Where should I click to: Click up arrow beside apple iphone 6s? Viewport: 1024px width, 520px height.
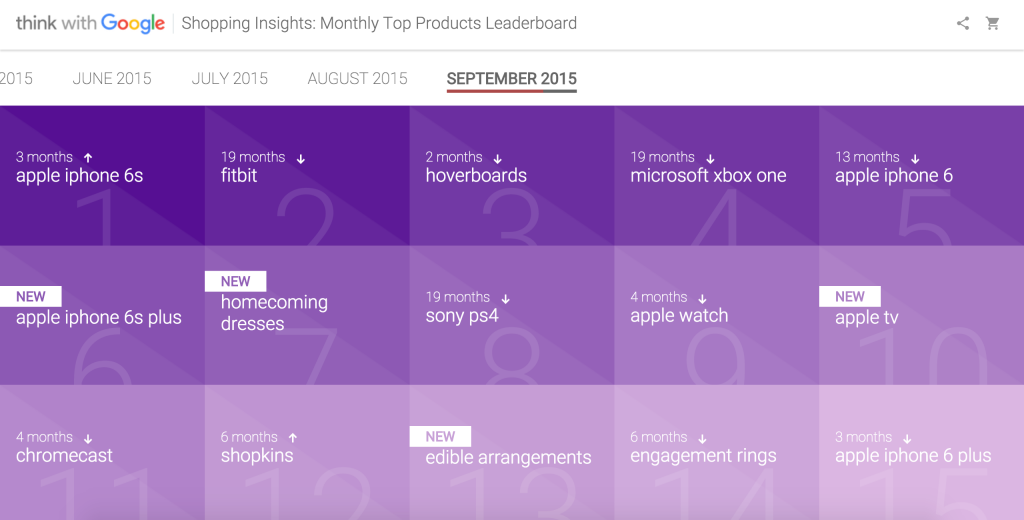pyautogui.click(x=88, y=157)
